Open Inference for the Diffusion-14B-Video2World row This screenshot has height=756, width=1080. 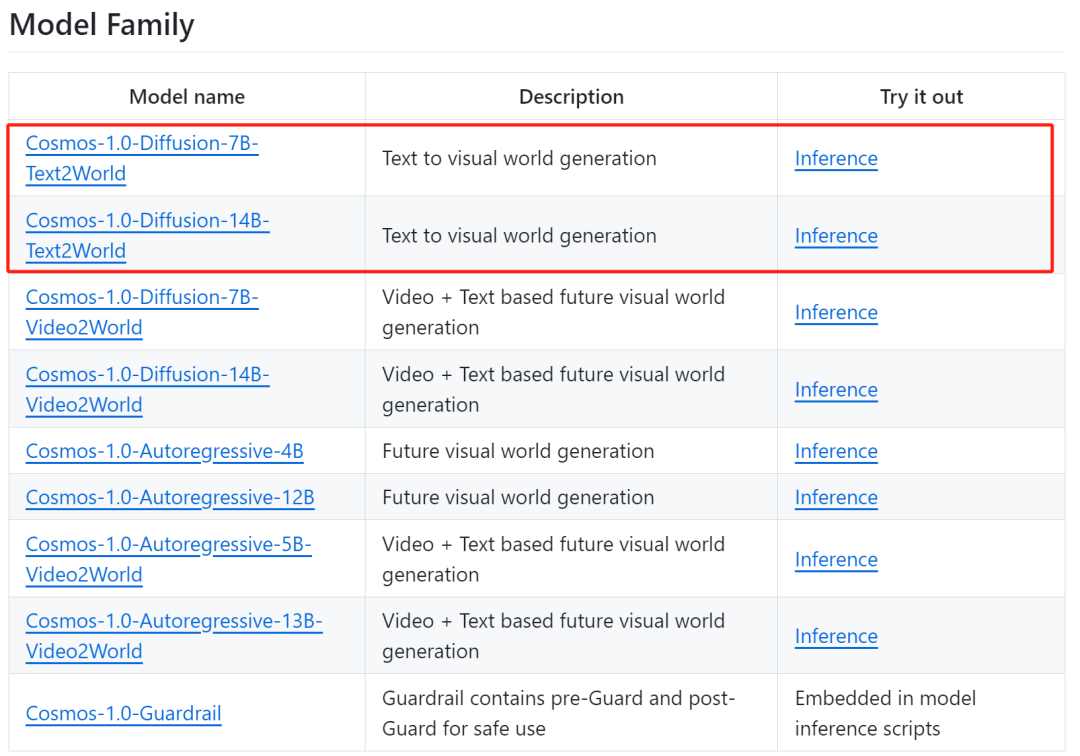point(836,390)
